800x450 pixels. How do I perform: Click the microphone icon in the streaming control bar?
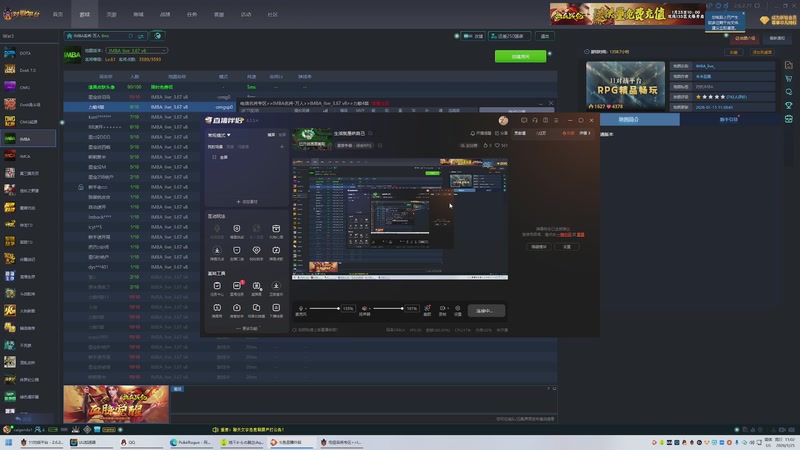[x=301, y=308]
